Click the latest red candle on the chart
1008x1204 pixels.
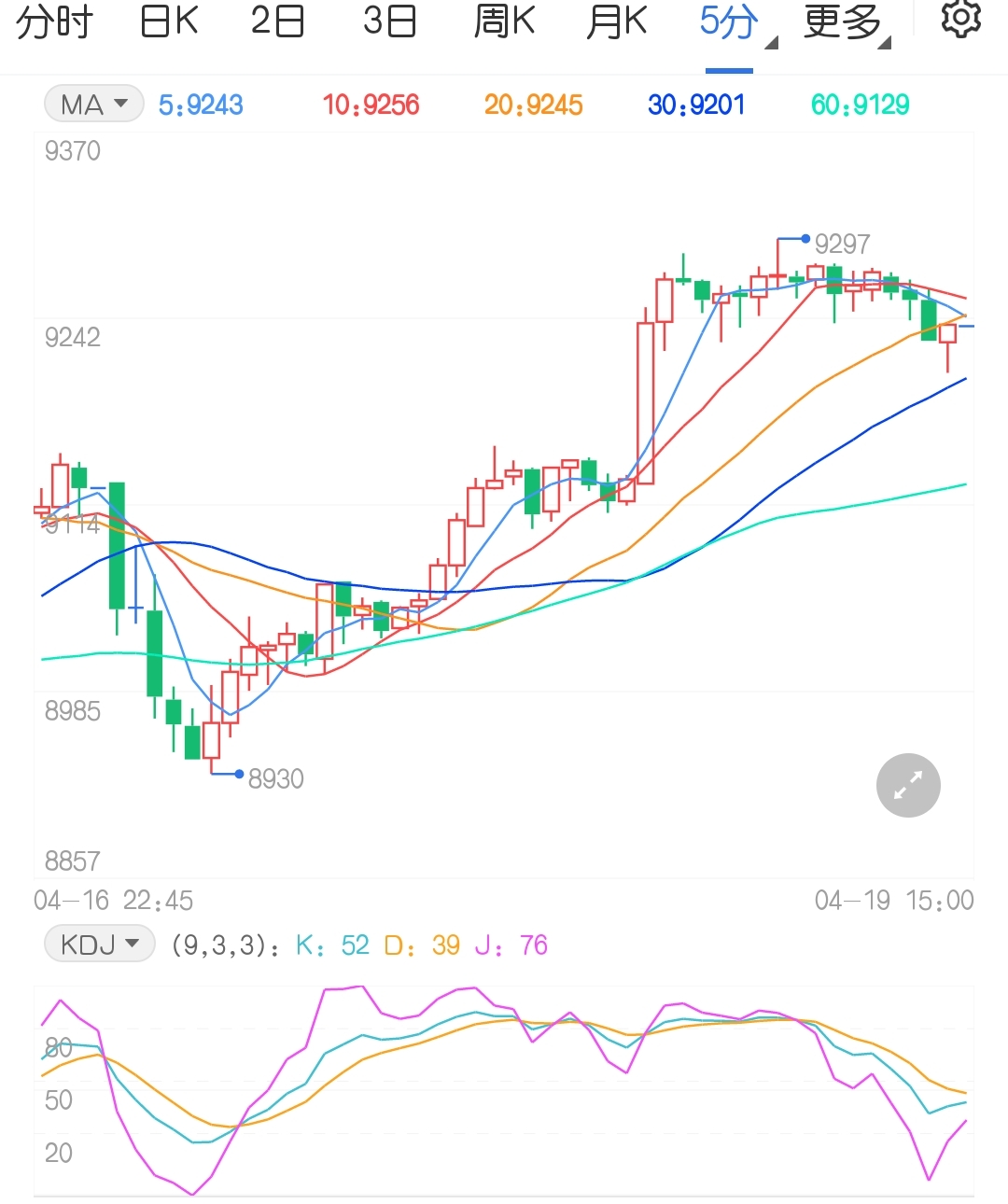tap(947, 334)
